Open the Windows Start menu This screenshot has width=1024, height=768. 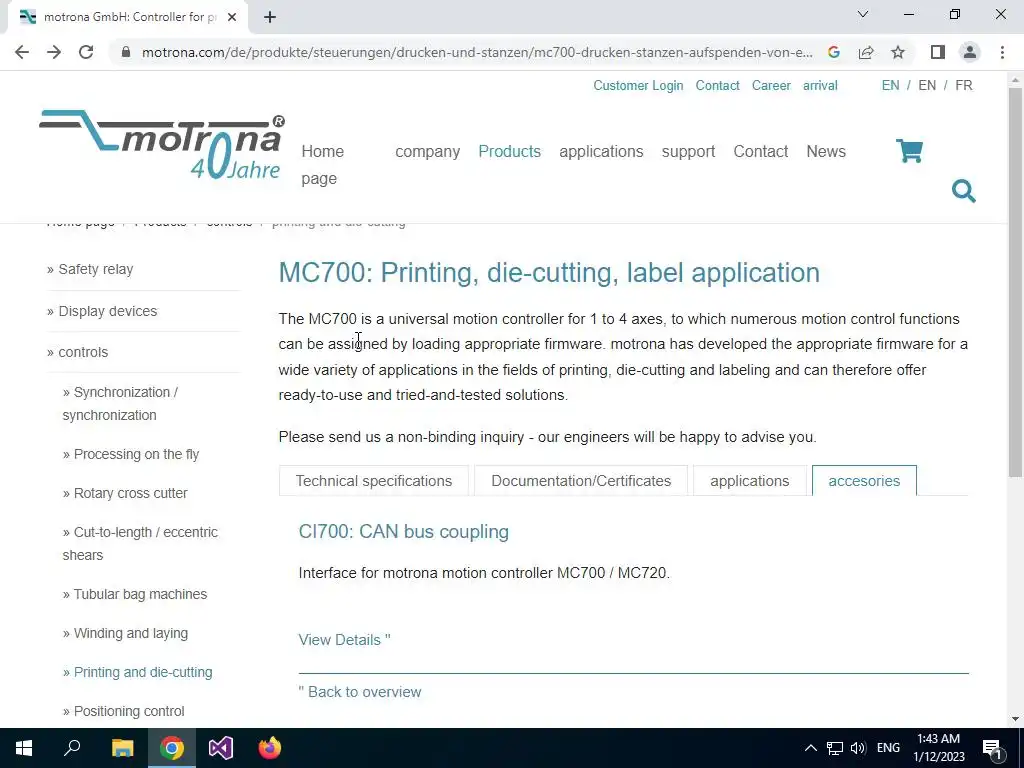click(x=24, y=748)
